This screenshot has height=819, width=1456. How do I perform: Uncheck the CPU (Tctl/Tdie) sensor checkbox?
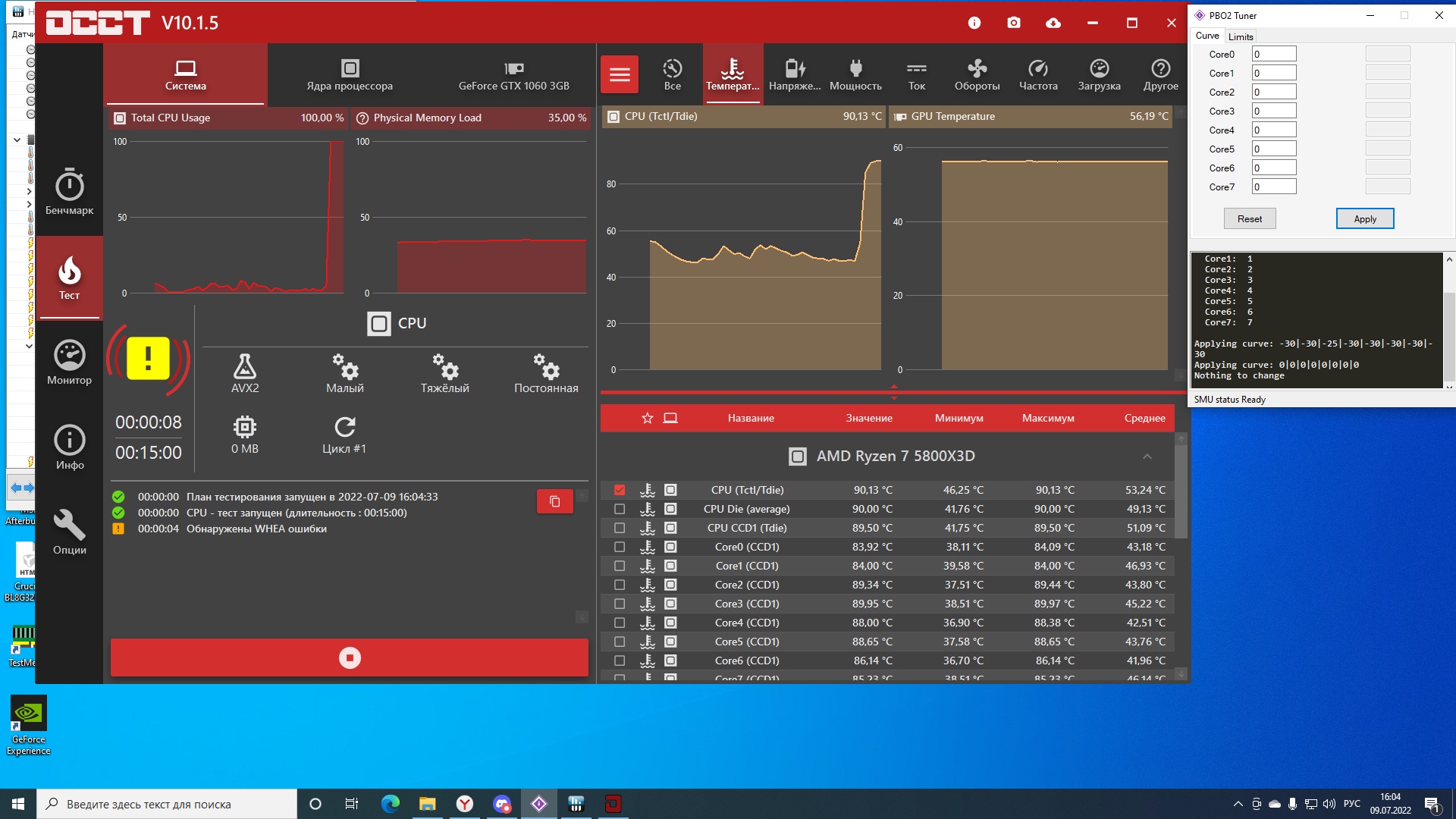coord(620,490)
